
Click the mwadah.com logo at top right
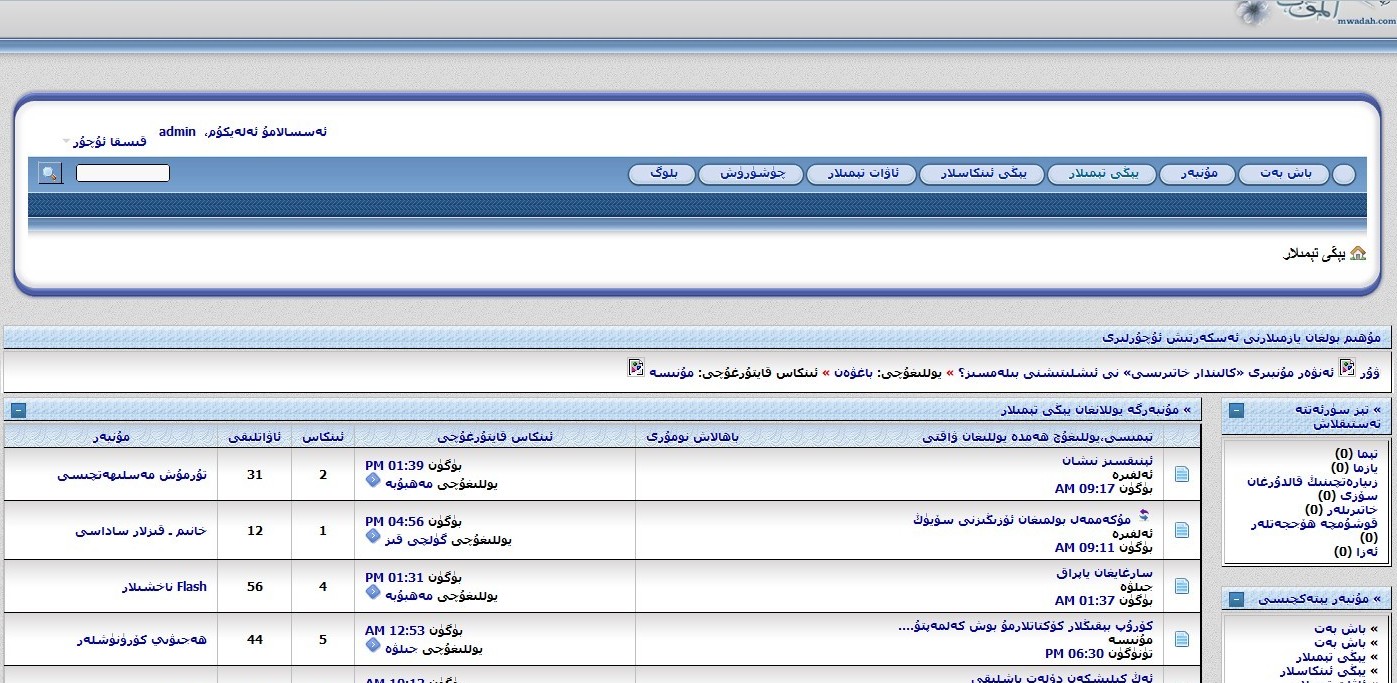pos(1310,15)
